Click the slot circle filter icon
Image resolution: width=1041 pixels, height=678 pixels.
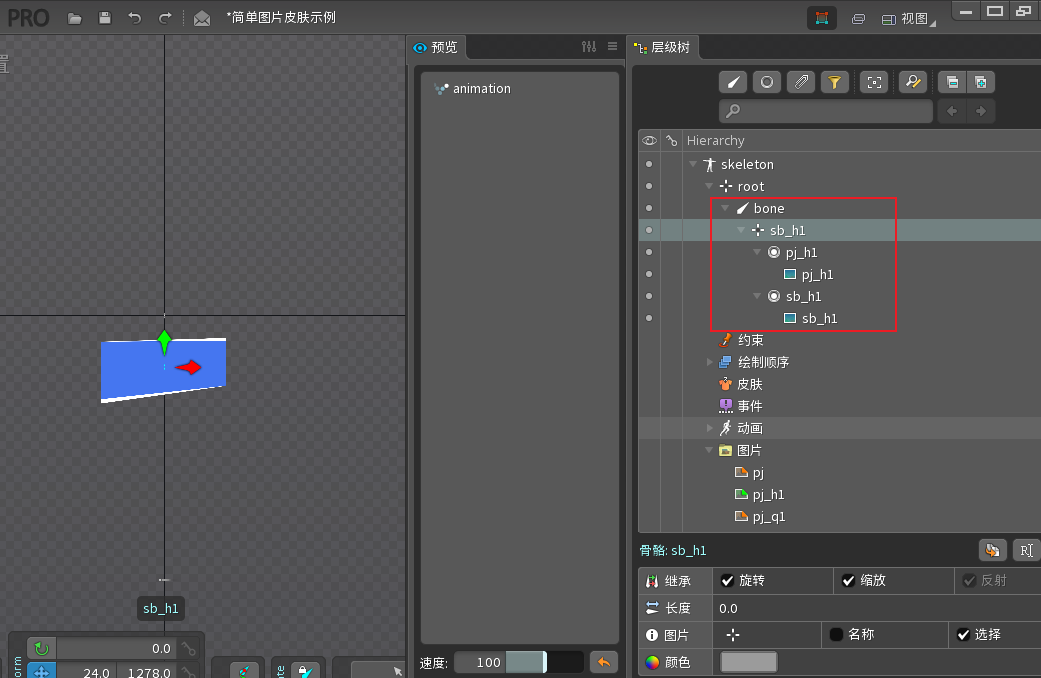click(x=767, y=82)
